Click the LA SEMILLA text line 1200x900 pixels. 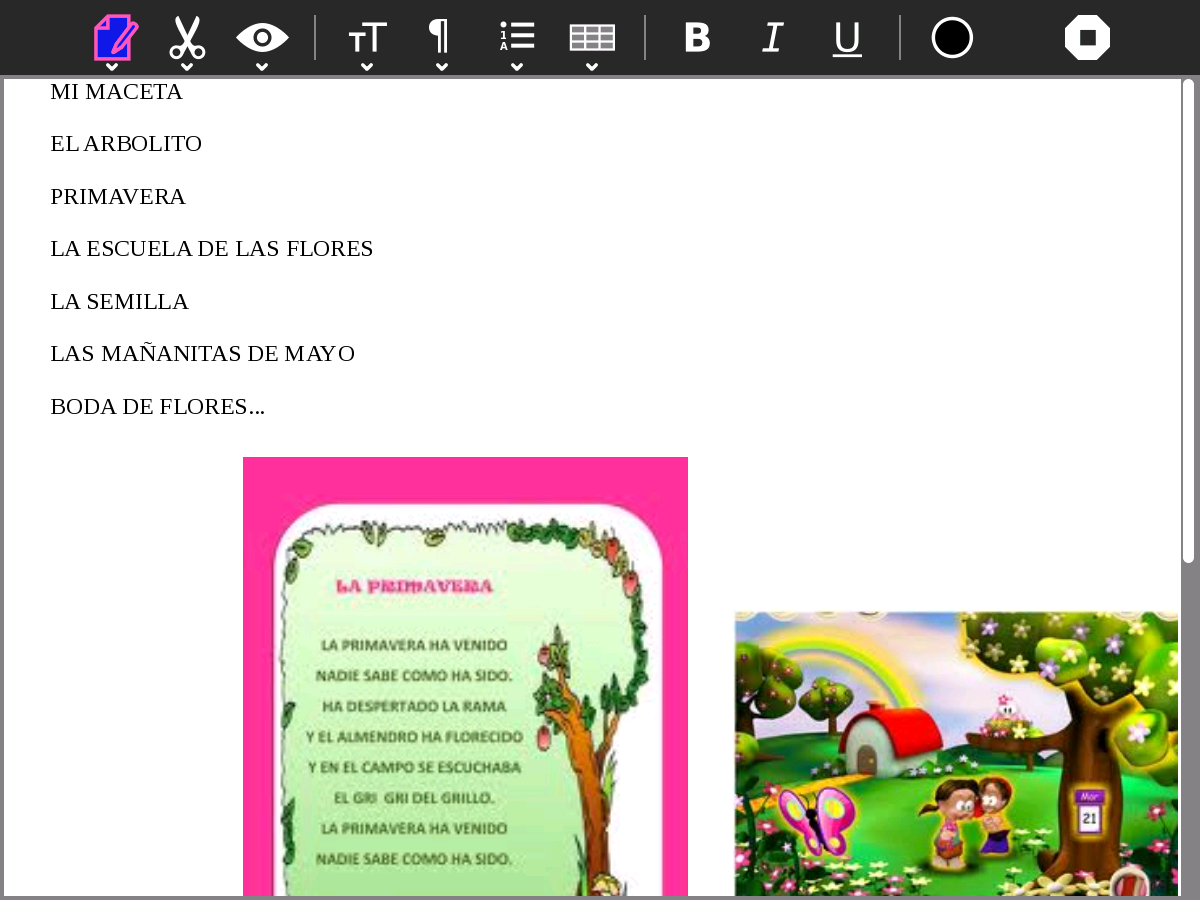click(x=119, y=302)
